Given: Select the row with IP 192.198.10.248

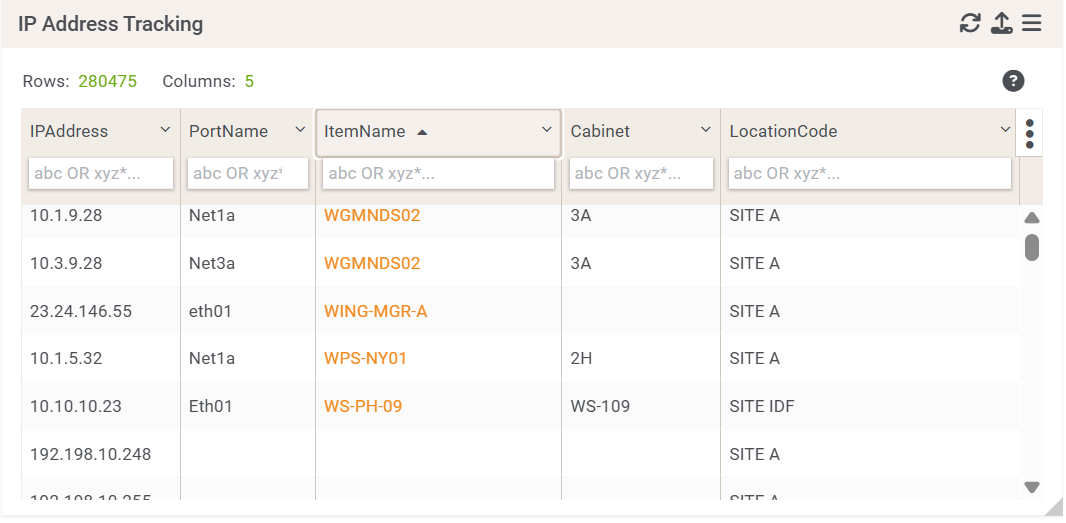Looking at the screenshot, I should 91,454.
